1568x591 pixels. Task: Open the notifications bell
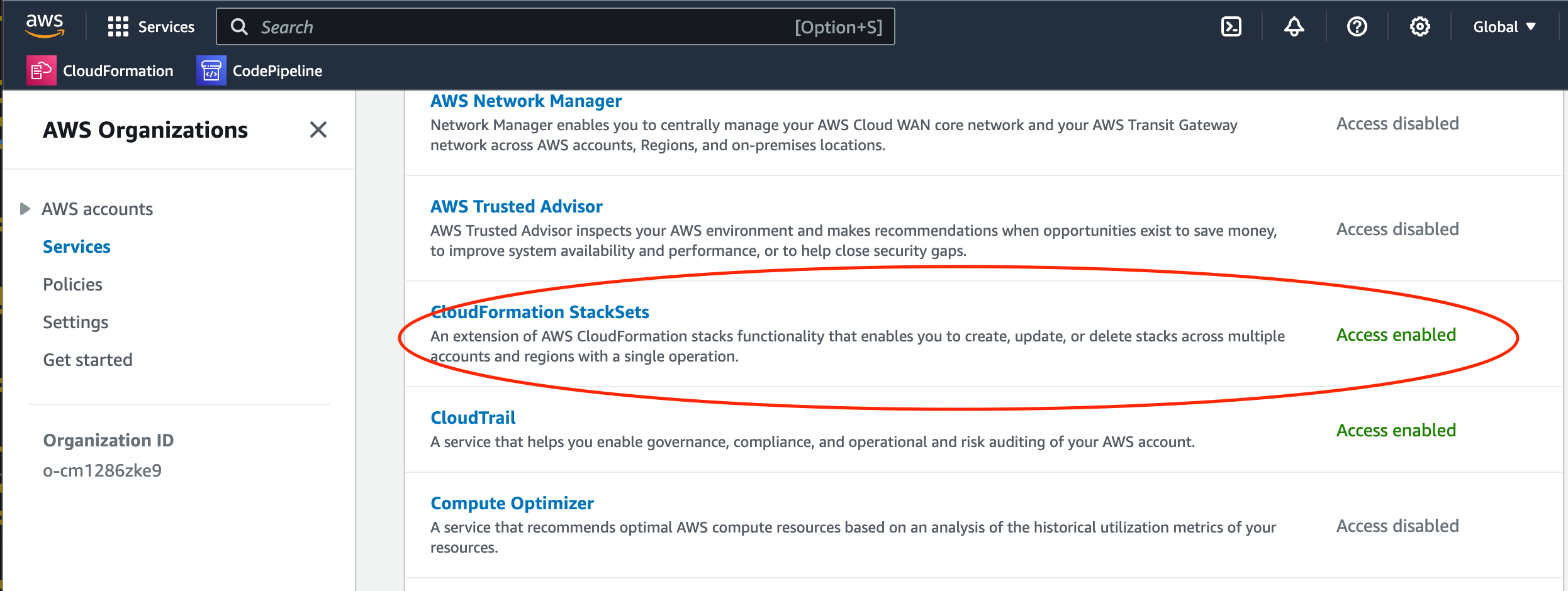tap(1294, 27)
